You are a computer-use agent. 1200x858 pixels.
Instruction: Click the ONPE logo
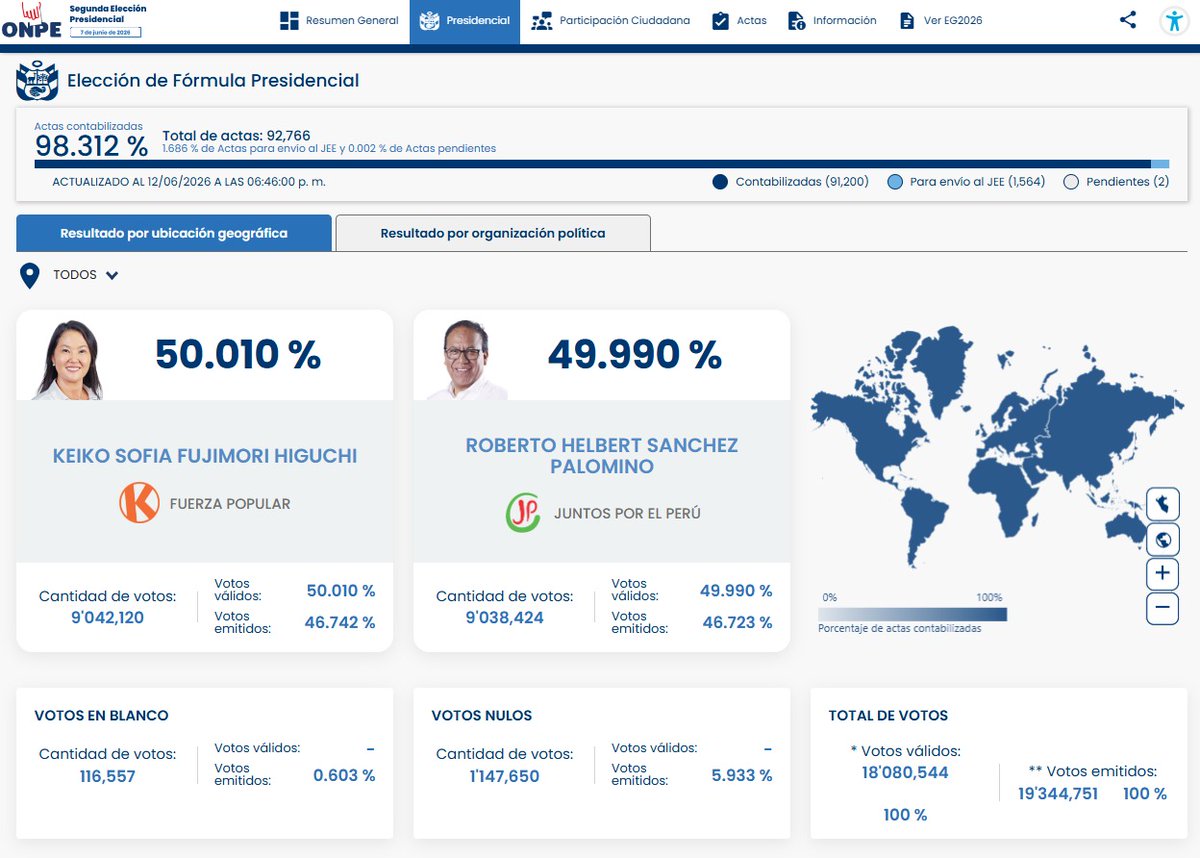[31, 21]
